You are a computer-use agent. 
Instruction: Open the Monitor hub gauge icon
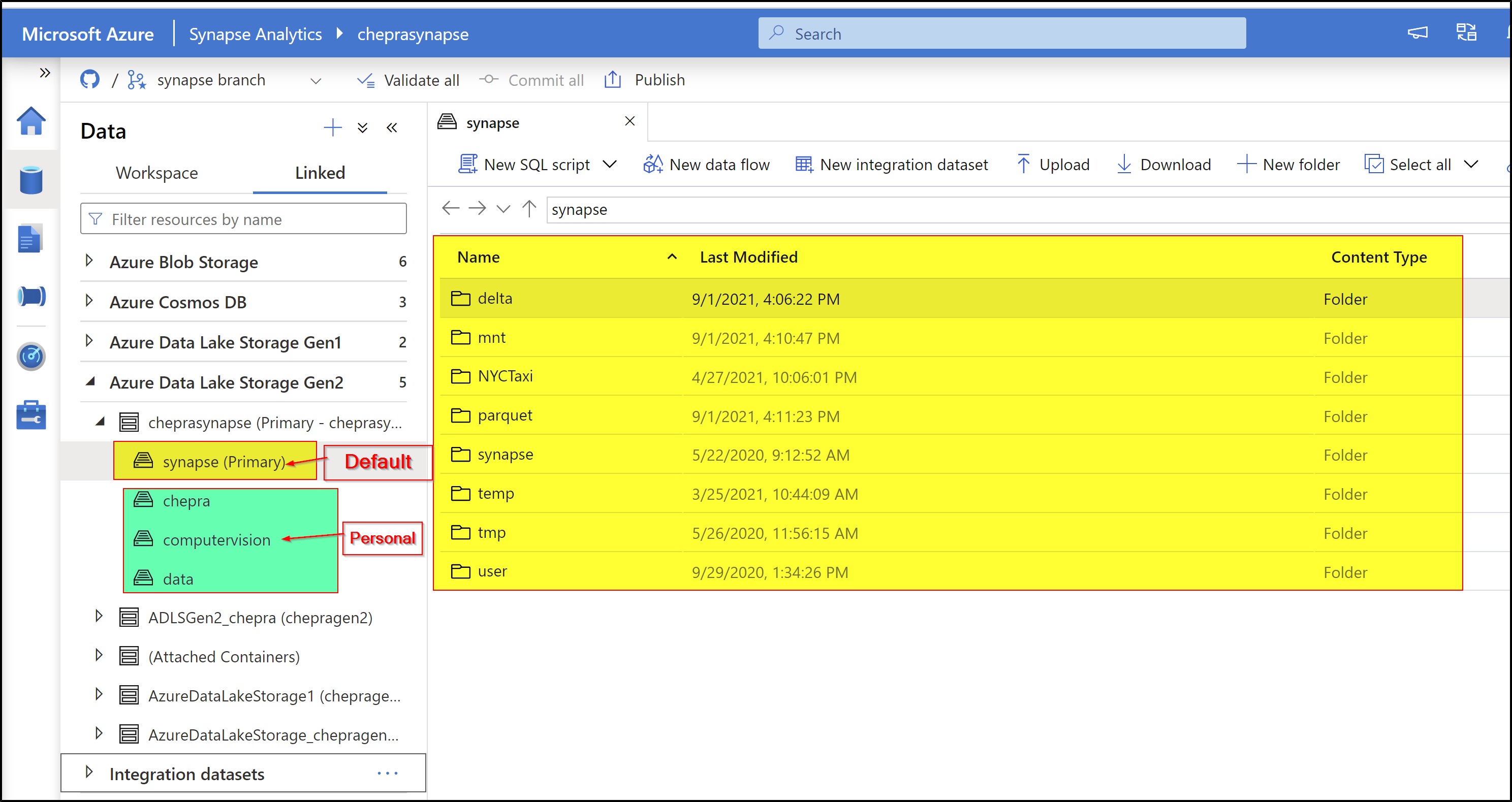coord(31,356)
